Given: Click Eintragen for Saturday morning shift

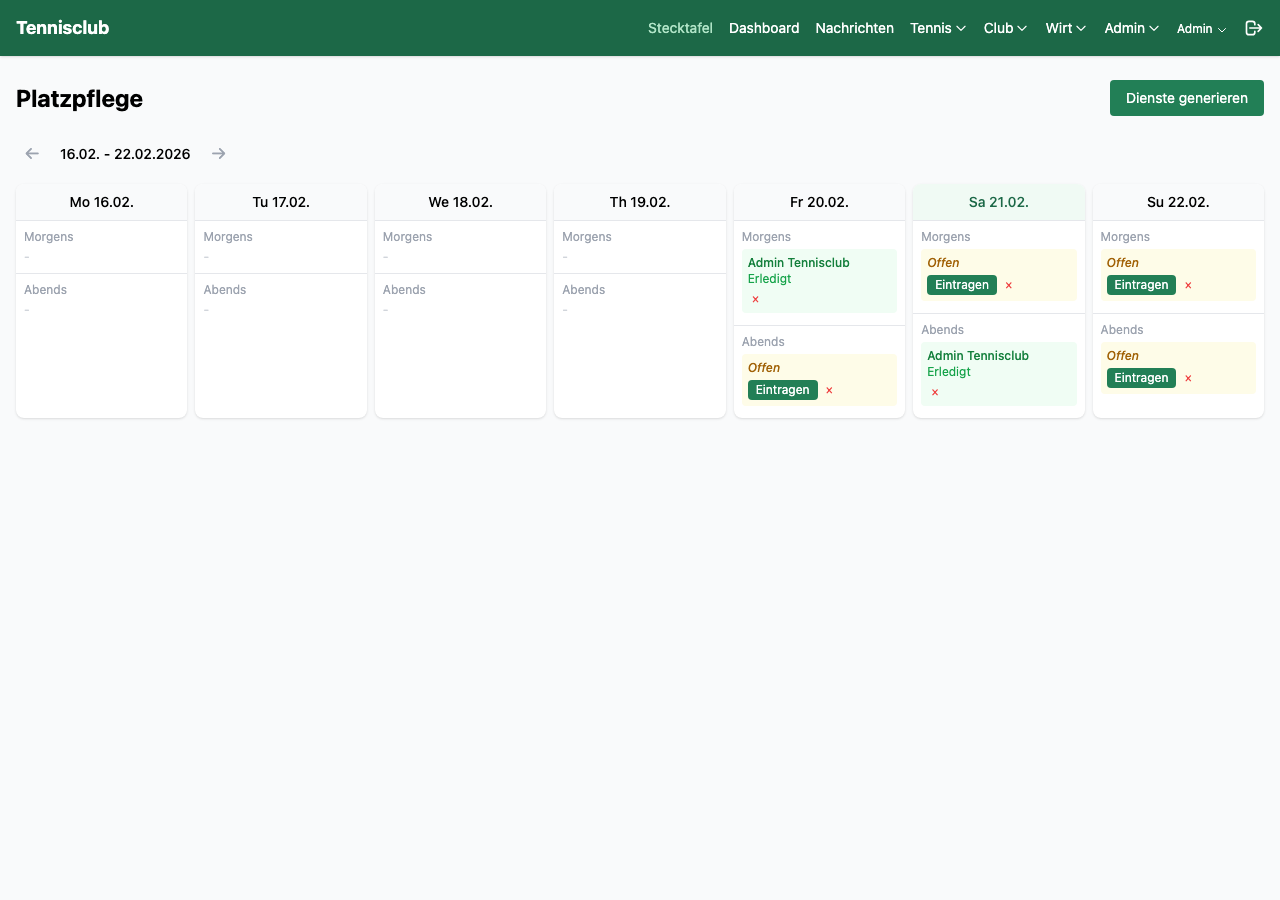Looking at the screenshot, I should [x=961, y=285].
